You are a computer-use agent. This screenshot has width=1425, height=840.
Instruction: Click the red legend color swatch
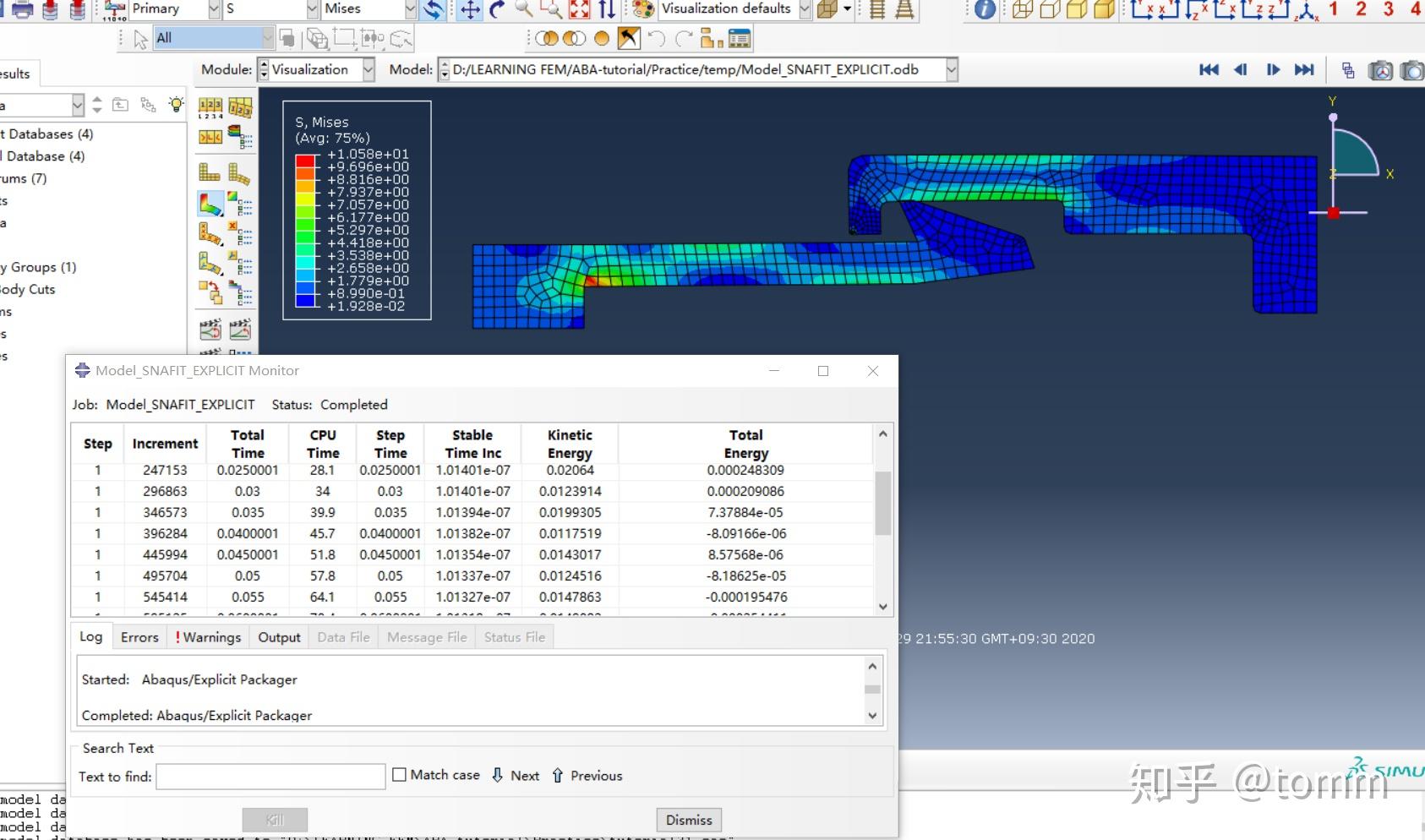coord(305,160)
